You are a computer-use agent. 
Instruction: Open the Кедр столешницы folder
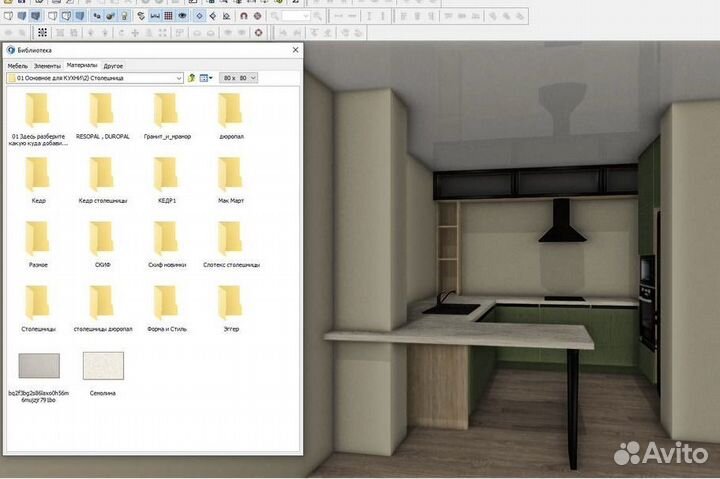pyautogui.click(x=102, y=176)
